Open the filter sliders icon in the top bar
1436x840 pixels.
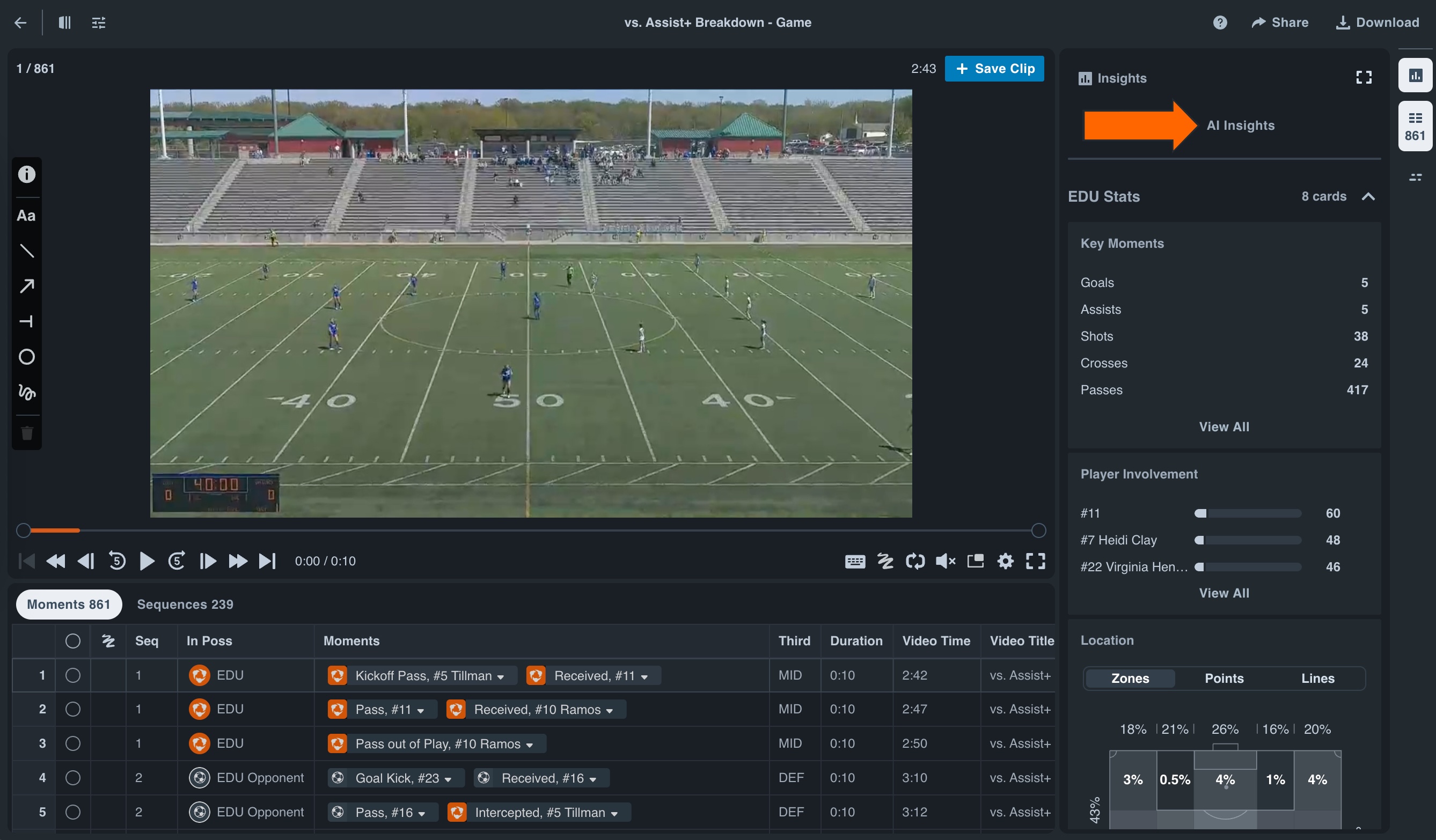99,23
